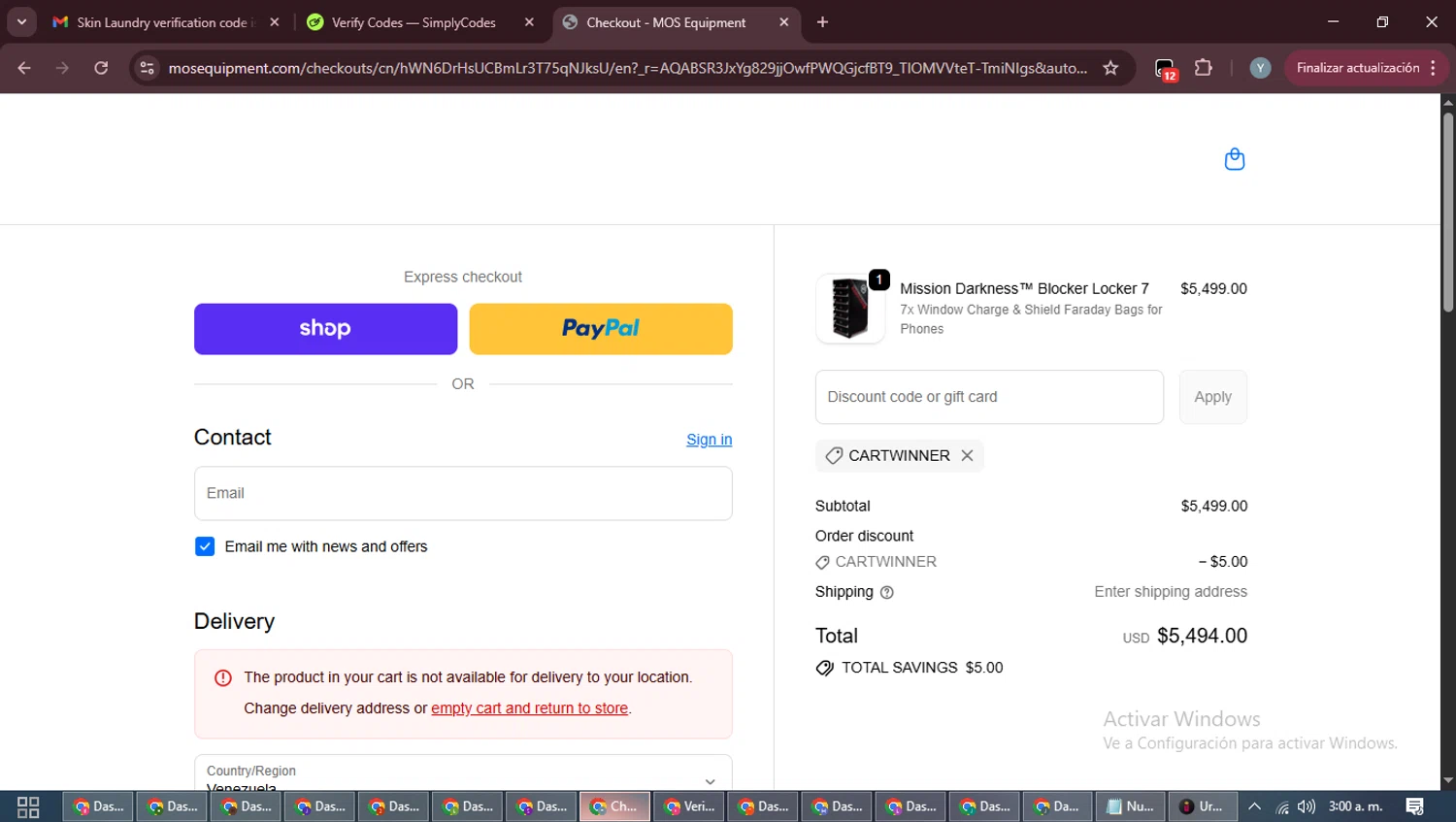Open Windows Task View icon
Viewport: 1456px width, 822px height.
point(28,806)
